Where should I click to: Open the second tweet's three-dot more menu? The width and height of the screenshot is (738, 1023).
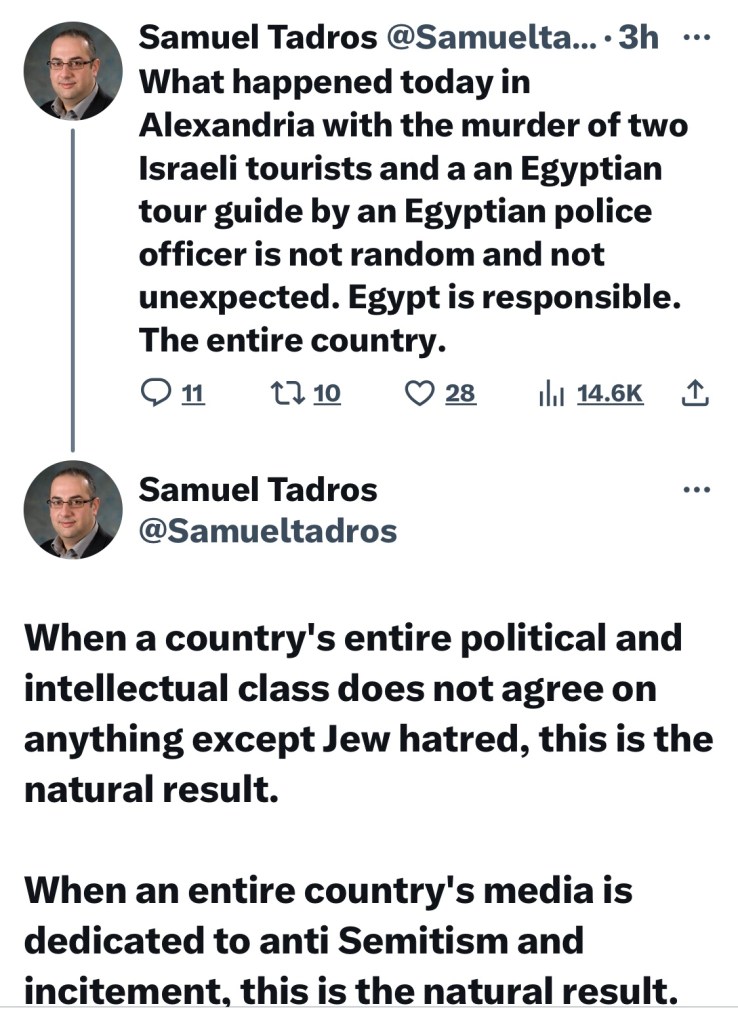(x=695, y=490)
